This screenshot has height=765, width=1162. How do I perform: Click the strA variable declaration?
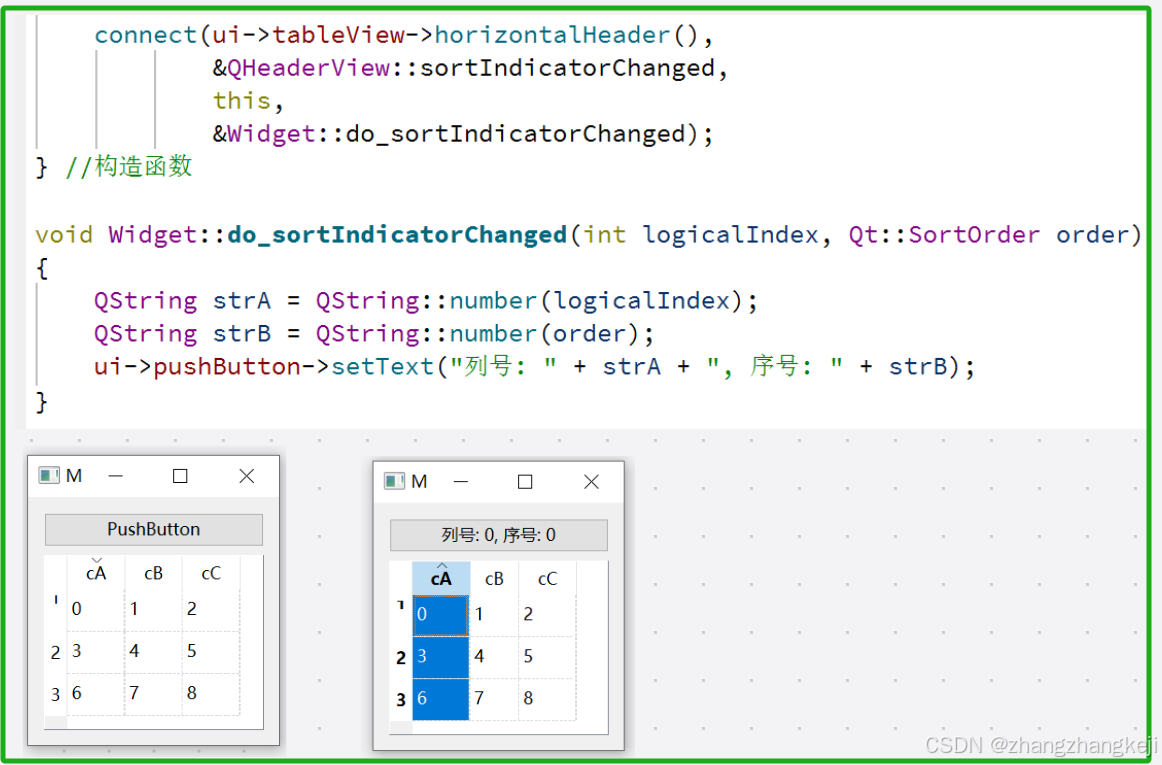pos(242,301)
